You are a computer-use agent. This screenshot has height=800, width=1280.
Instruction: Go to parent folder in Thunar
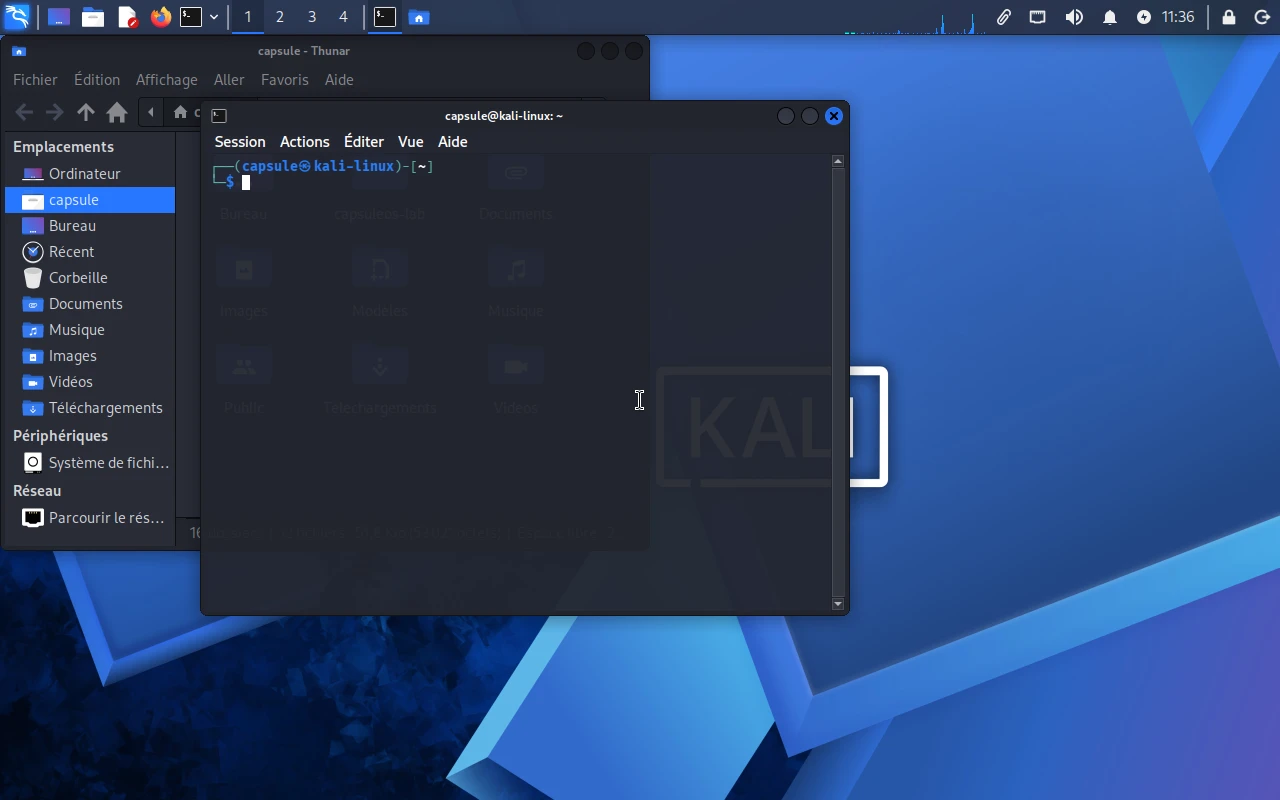[x=86, y=112]
